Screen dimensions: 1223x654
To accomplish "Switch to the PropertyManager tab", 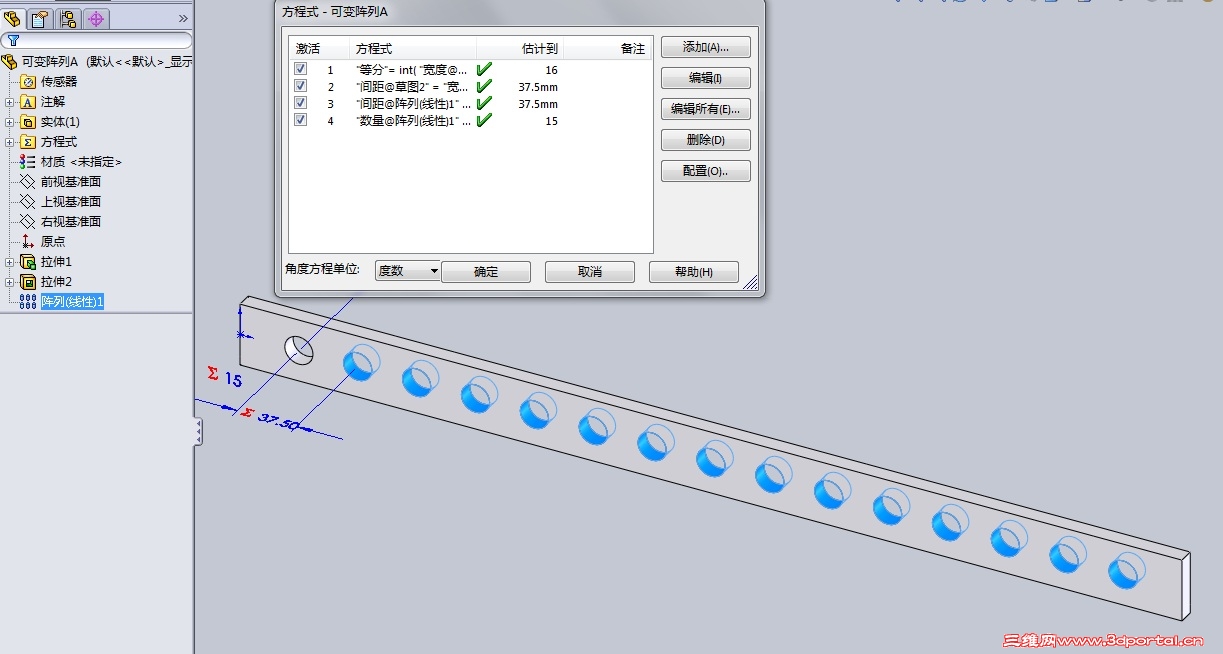I will [39, 18].
